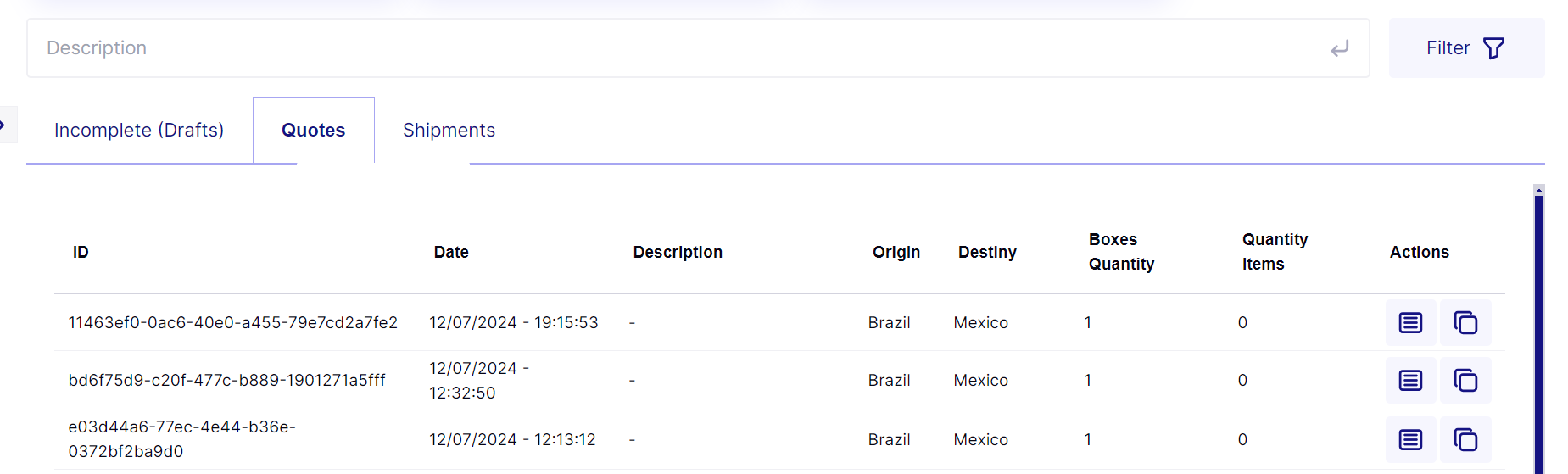Viewport: 1568px width, 474px height.
Task: Open details for quote bd6f75d9
Action: [1410, 381]
